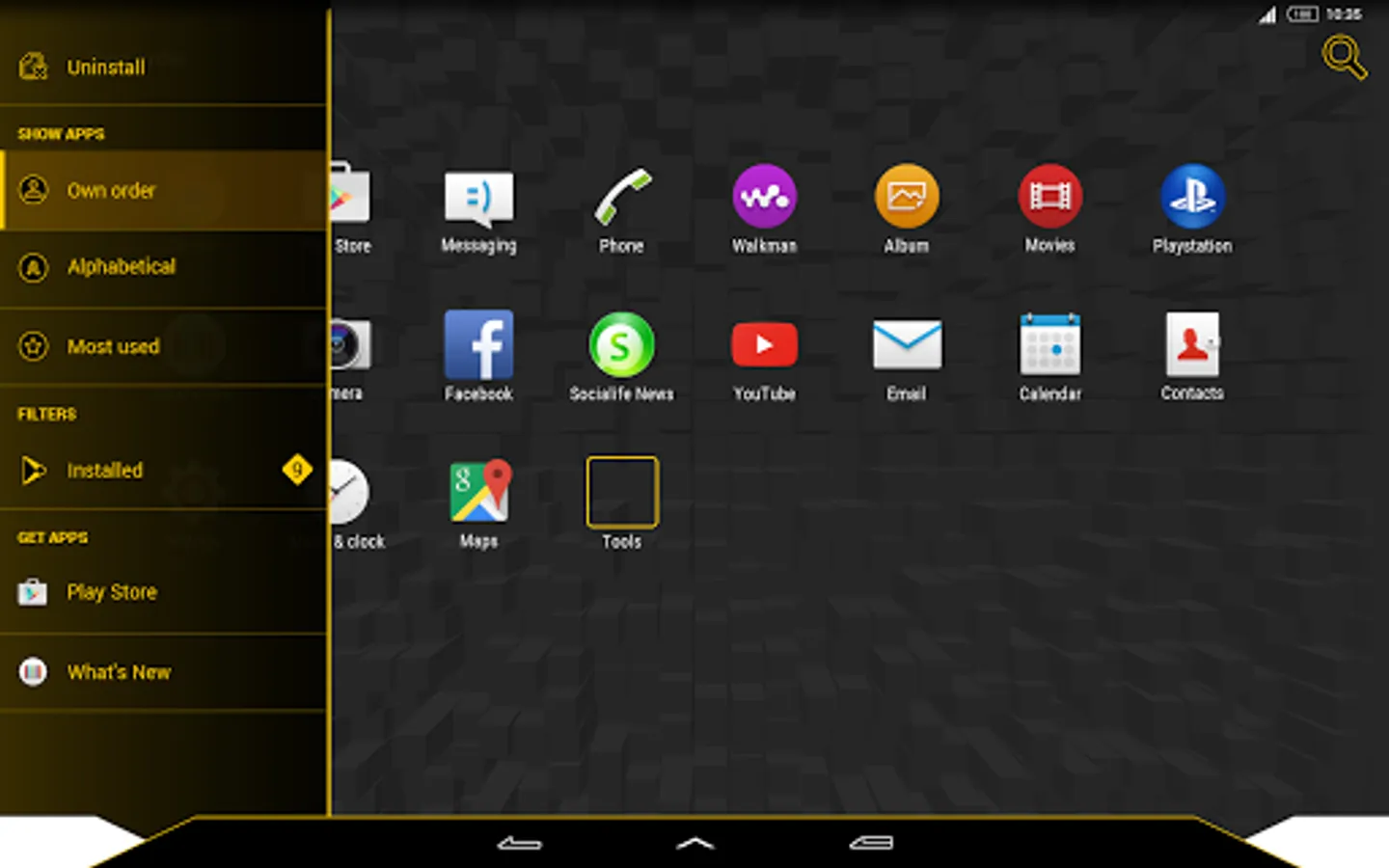Tap the status bar clock

coord(1344,14)
